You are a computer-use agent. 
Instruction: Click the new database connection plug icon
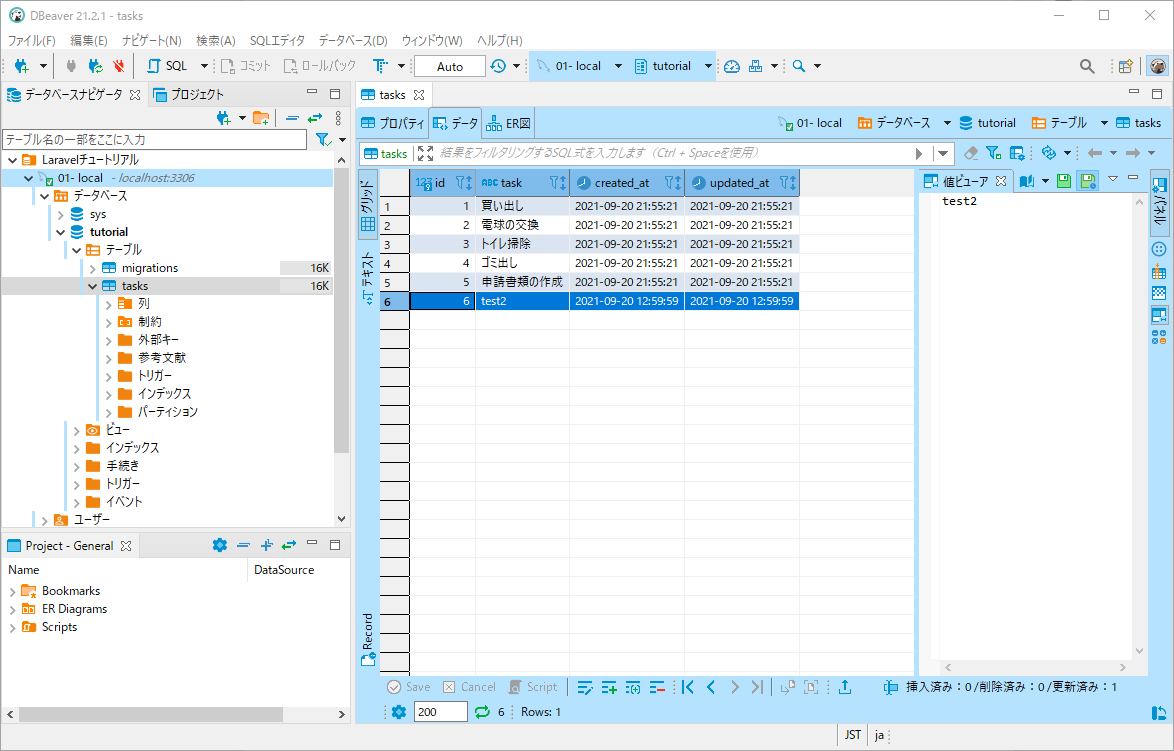pyautogui.click(x=21, y=66)
